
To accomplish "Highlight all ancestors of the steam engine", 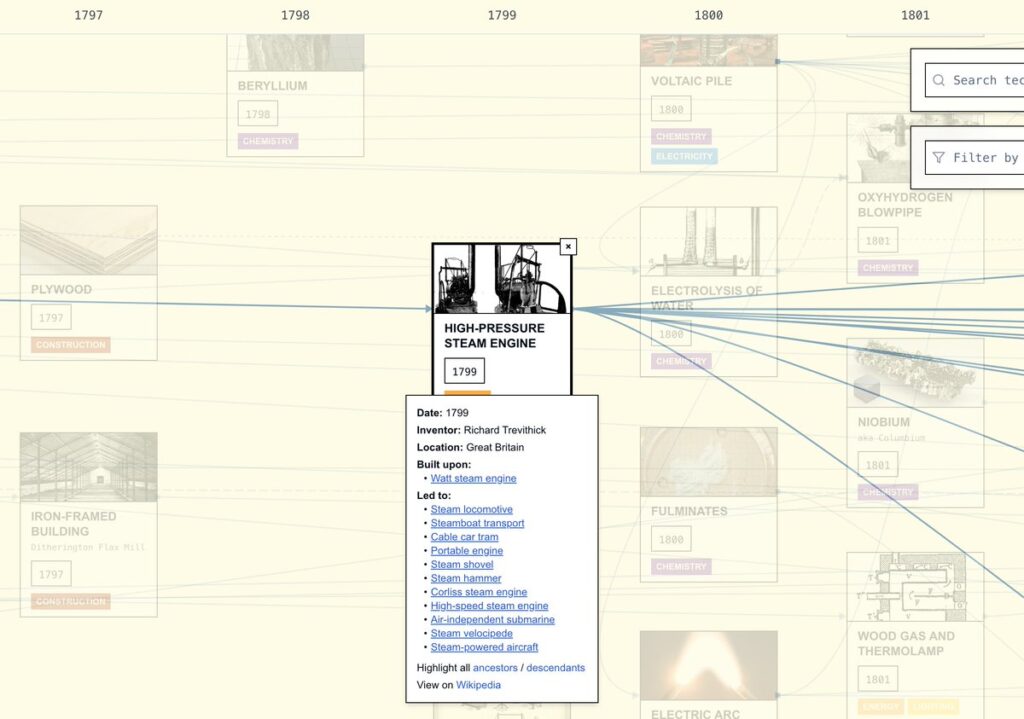I will click(x=494, y=667).
